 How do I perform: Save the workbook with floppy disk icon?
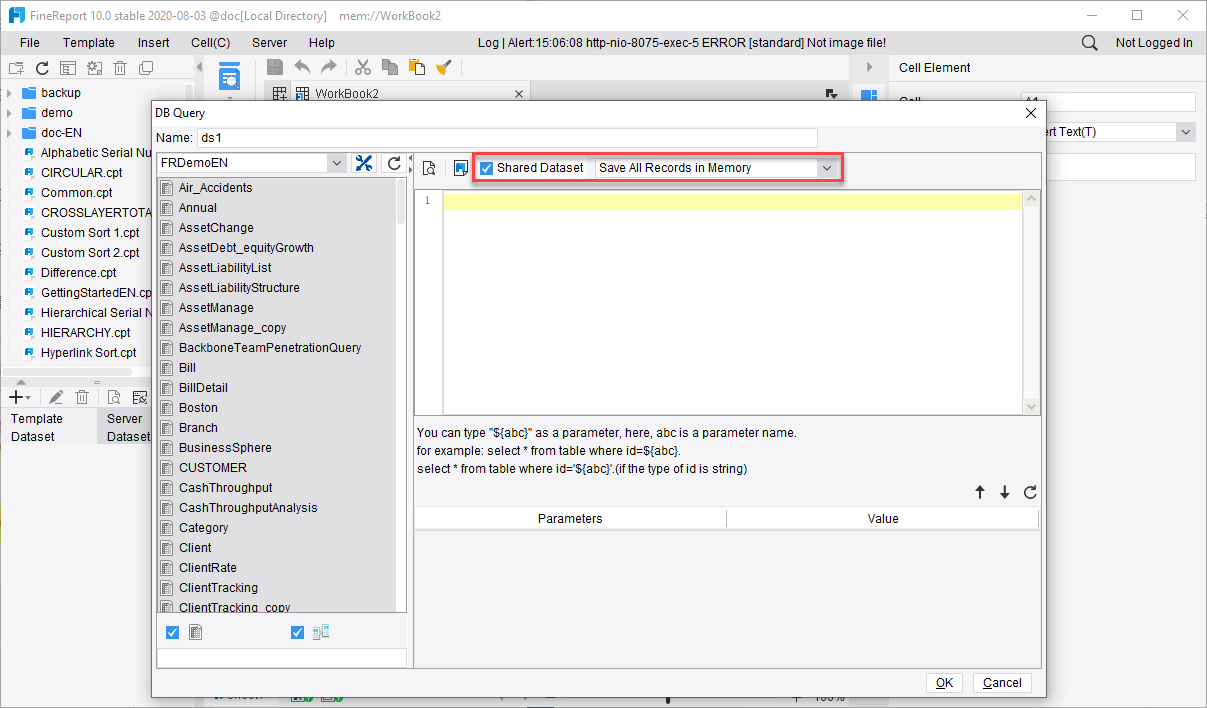(276, 67)
